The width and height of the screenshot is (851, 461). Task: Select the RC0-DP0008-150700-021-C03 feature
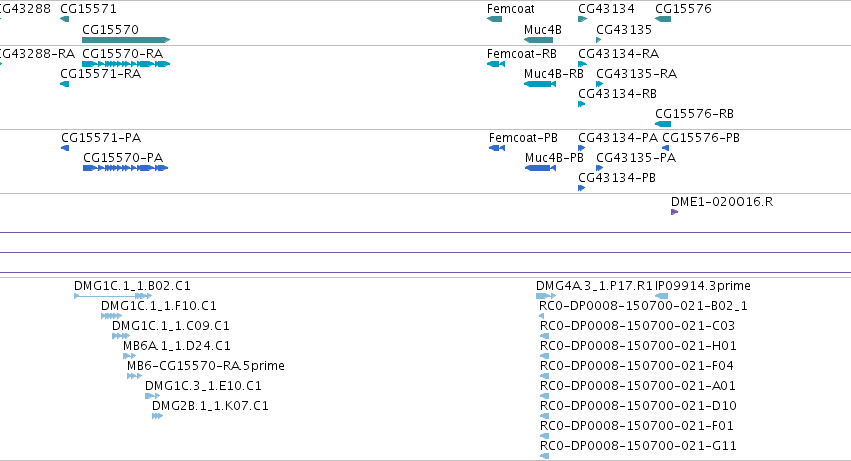[x=545, y=336]
